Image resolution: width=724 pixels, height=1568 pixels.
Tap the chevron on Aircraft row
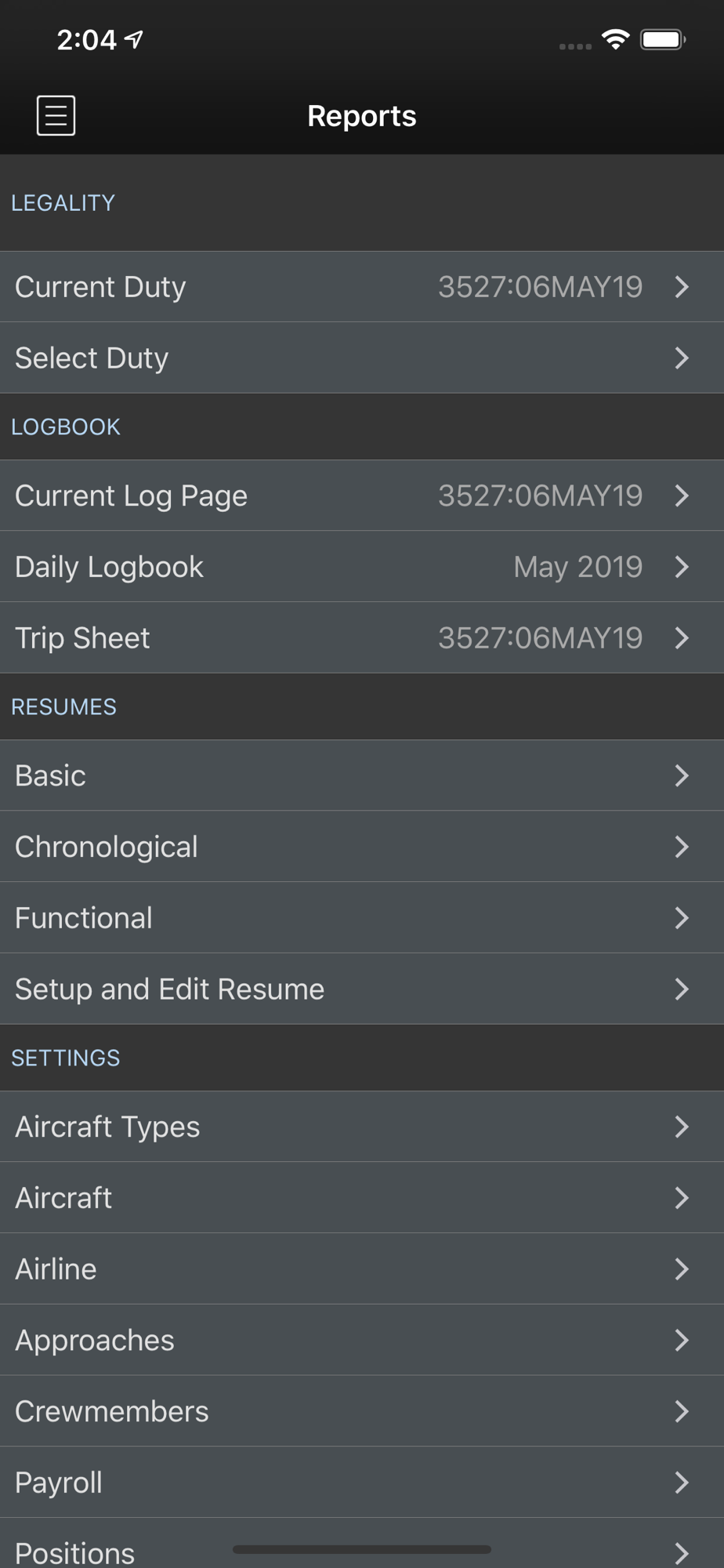tap(682, 1198)
